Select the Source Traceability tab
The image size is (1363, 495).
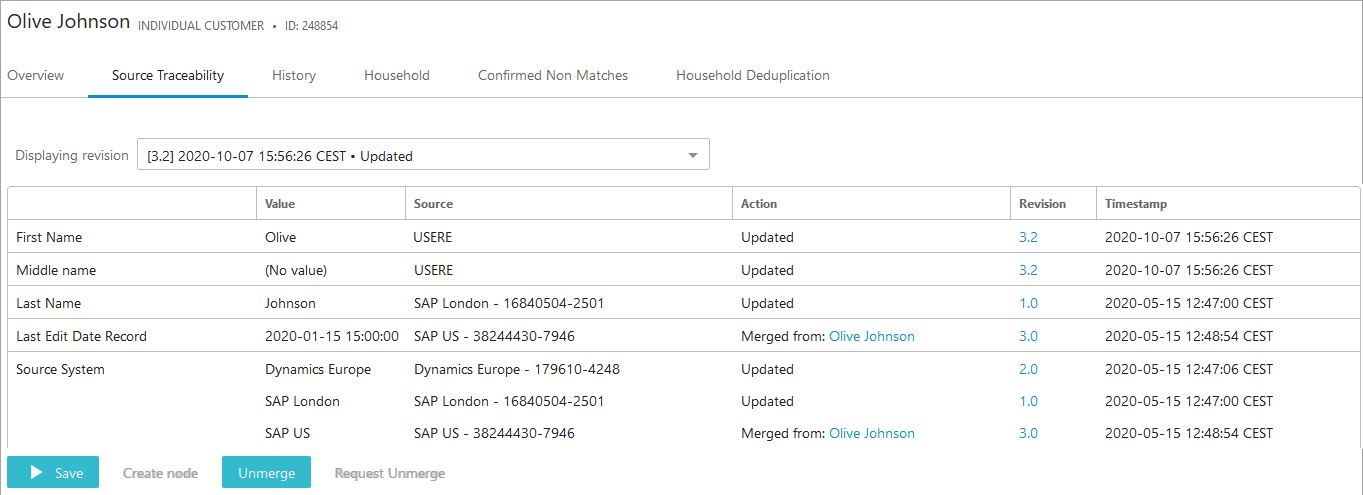(168, 75)
